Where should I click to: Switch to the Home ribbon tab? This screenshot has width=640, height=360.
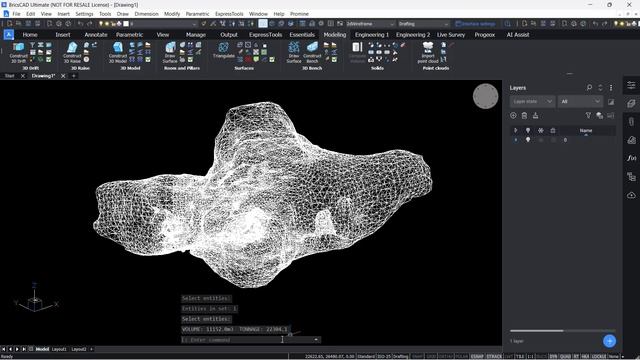point(30,35)
